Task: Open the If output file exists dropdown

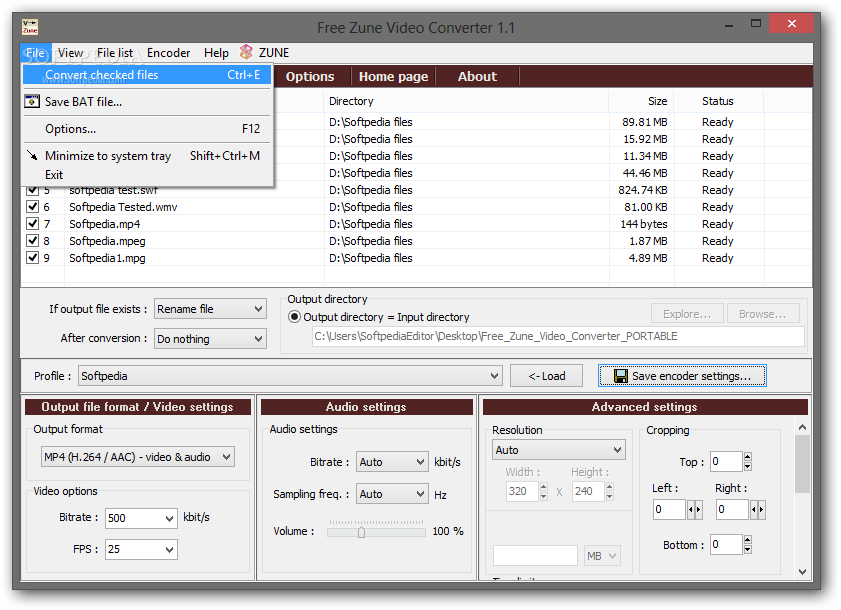Action: (x=210, y=309)
